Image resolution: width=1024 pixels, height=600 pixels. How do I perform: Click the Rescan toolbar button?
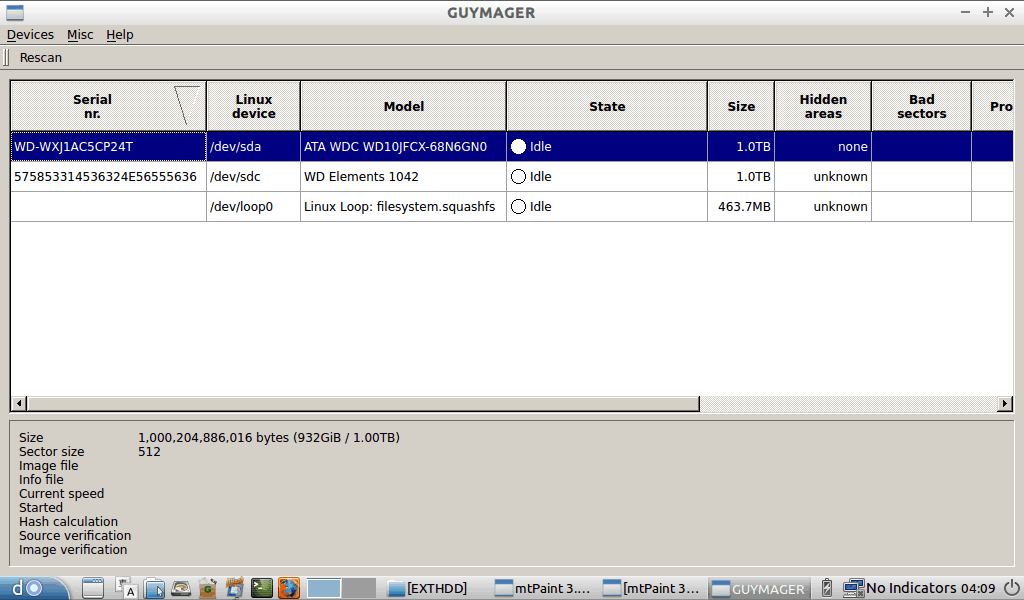pos(40,57)
